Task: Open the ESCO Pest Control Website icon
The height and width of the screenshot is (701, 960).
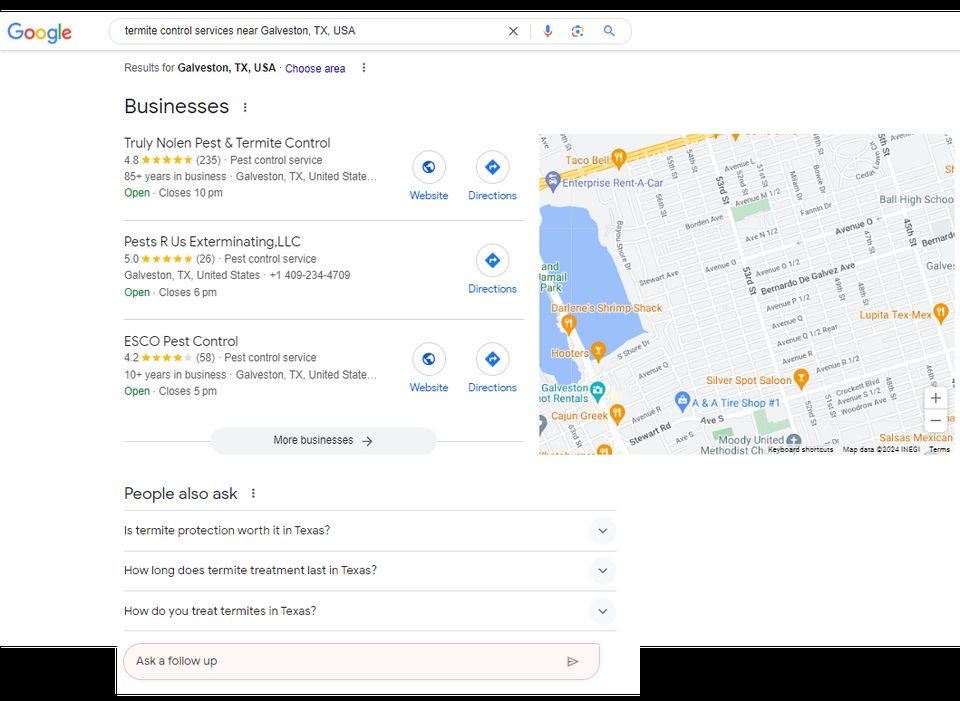Action: click(x=429, y=359)
